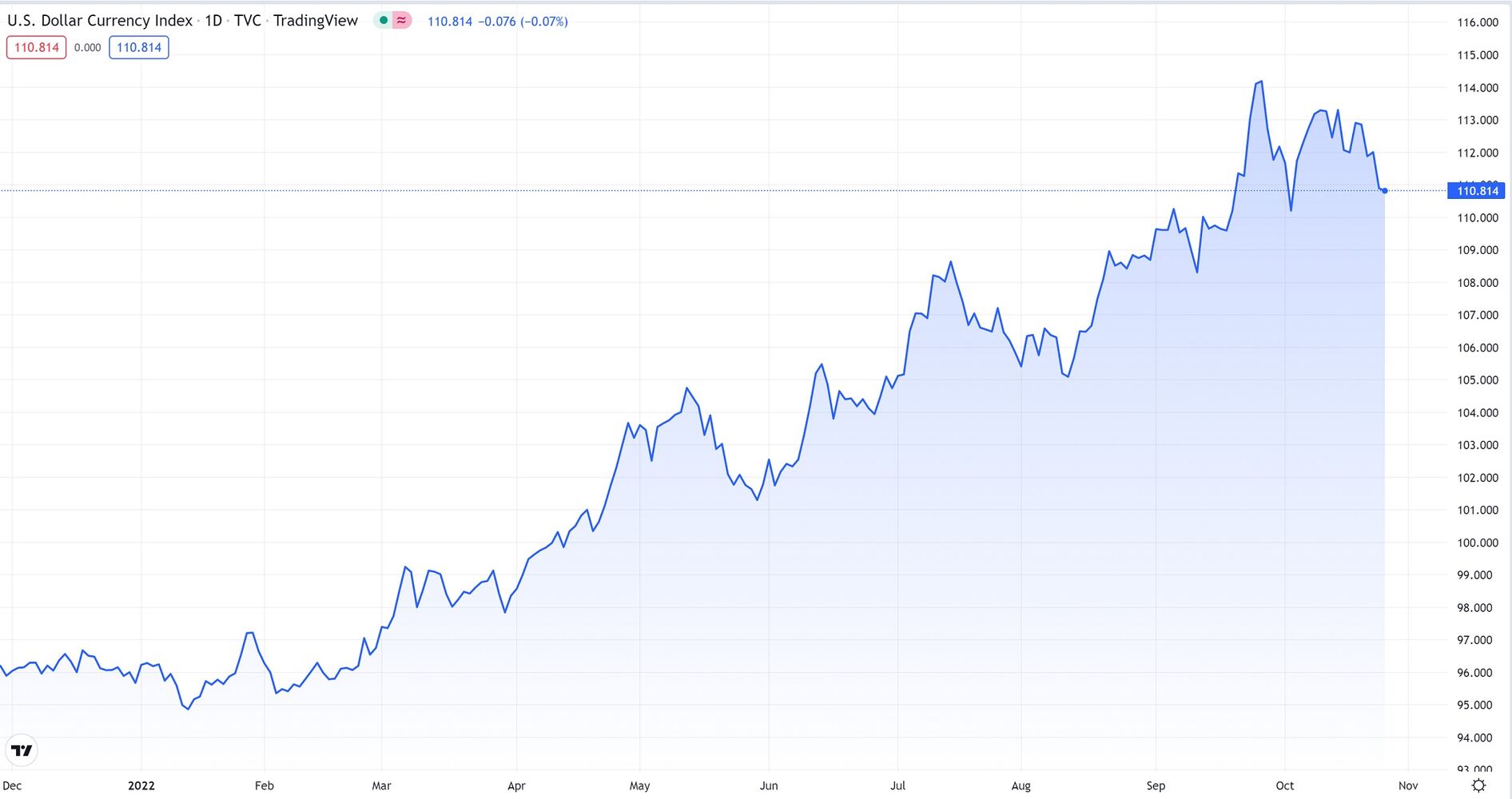Click the pink approximate-data indicator icon

401,21
